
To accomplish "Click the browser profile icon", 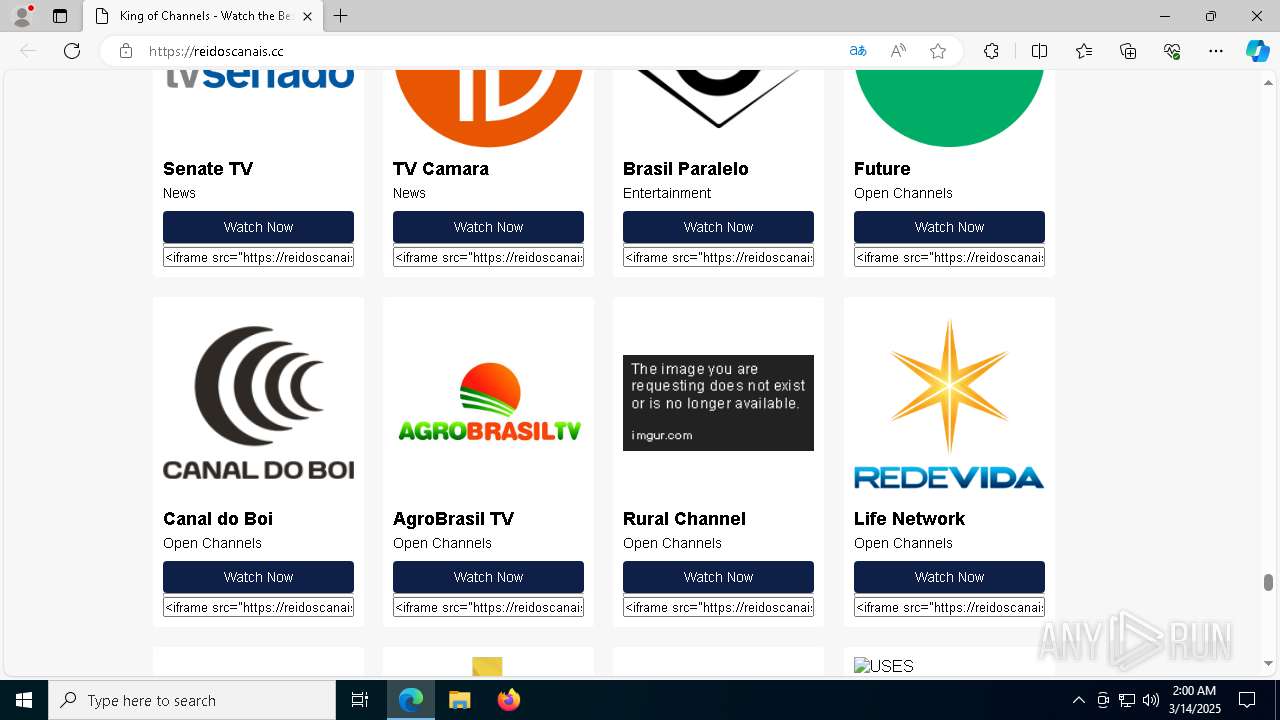I will click(x=22, y=16).
